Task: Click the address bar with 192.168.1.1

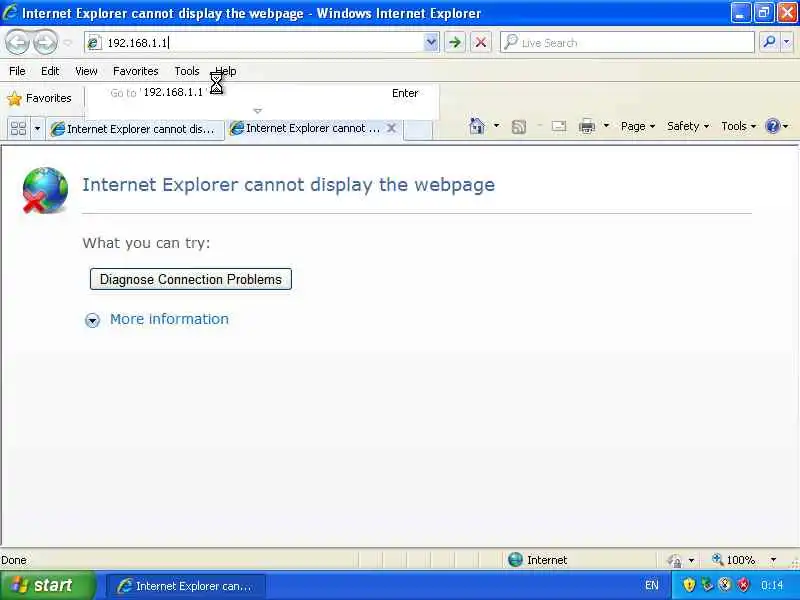Action: [x=255, y=42]
